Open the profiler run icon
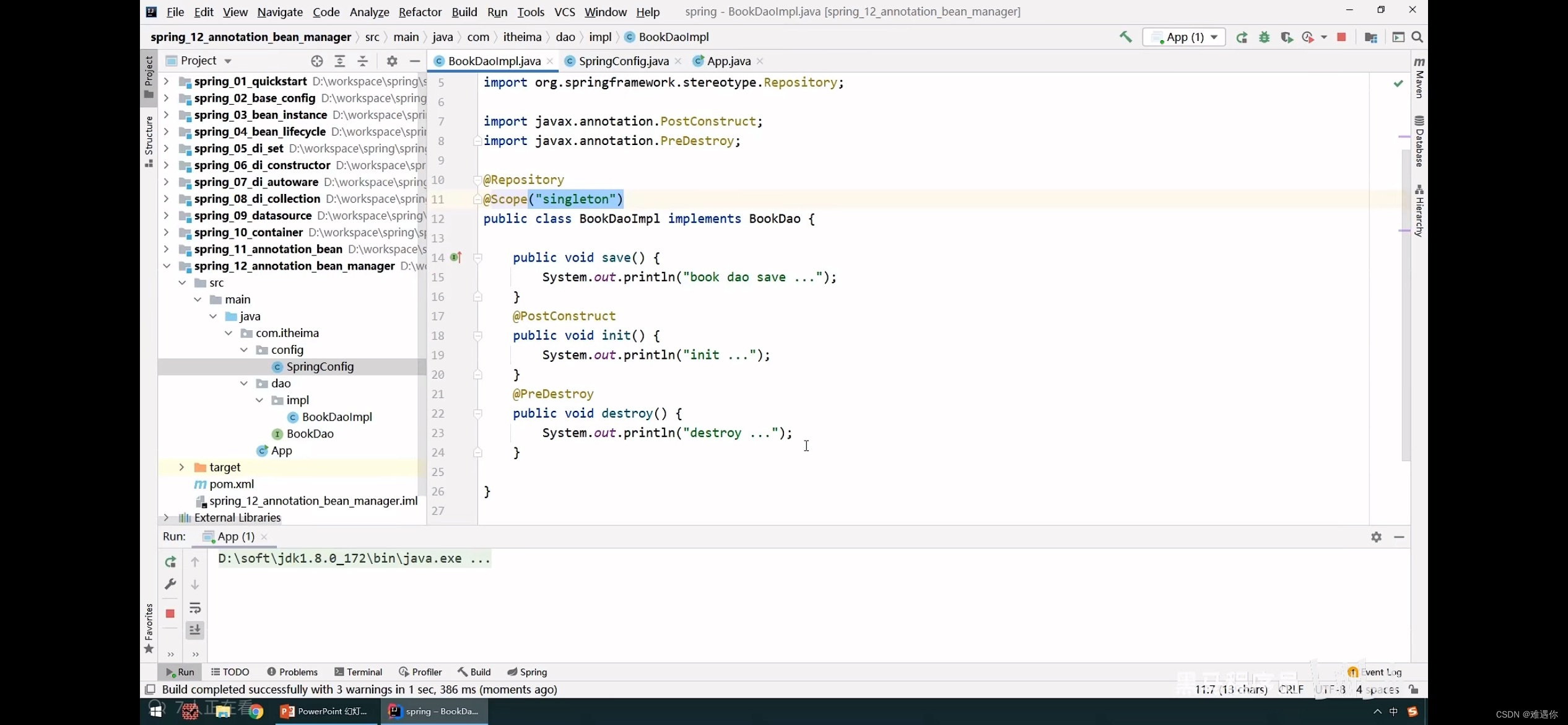This screenshot has height=725, width=1568. click(x=1308, y=37)
